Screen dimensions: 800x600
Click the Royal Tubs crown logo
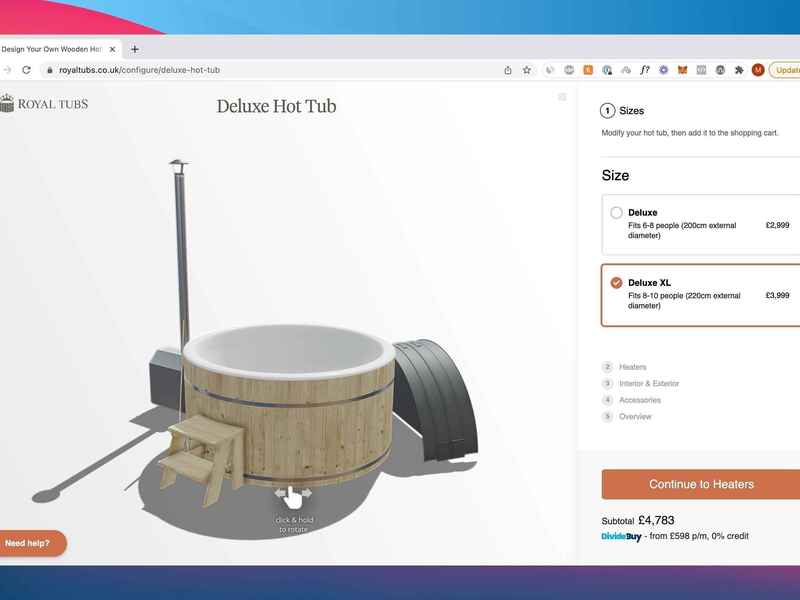click(x=44, y=104)
